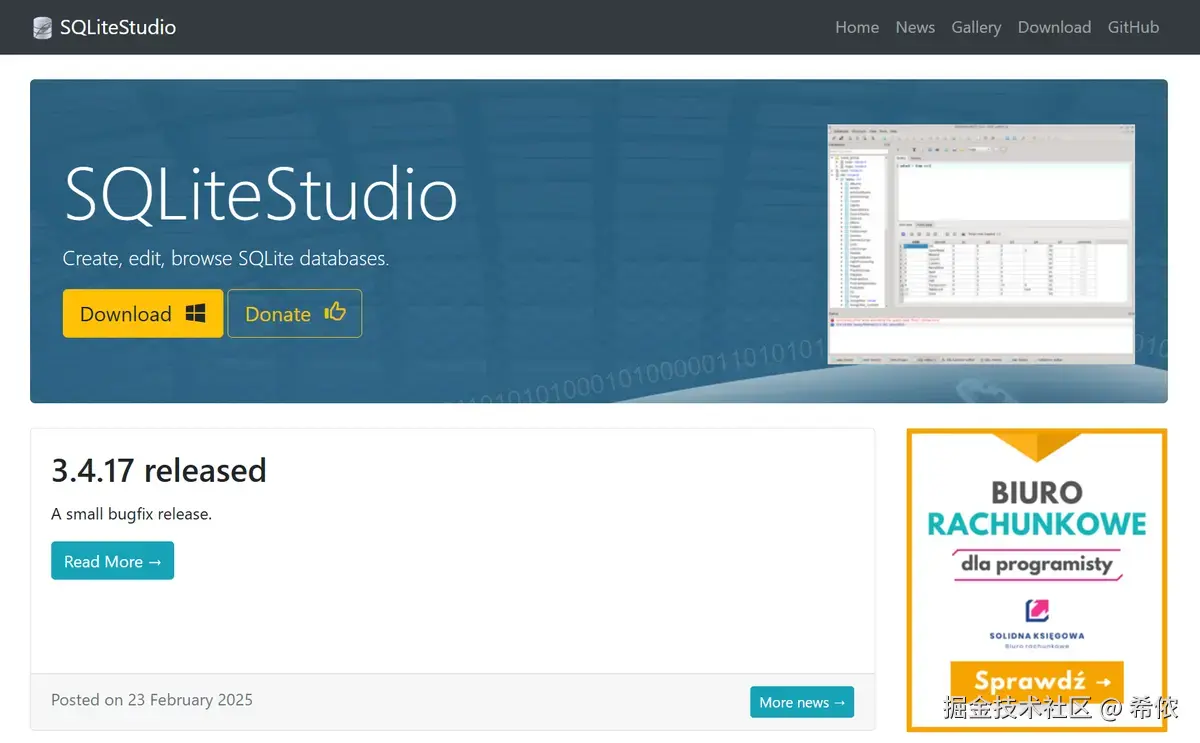Image resolution: width=1200 pixels, height=743 pixels.
Task: Click the Read More button
Action: pos(112,561)
